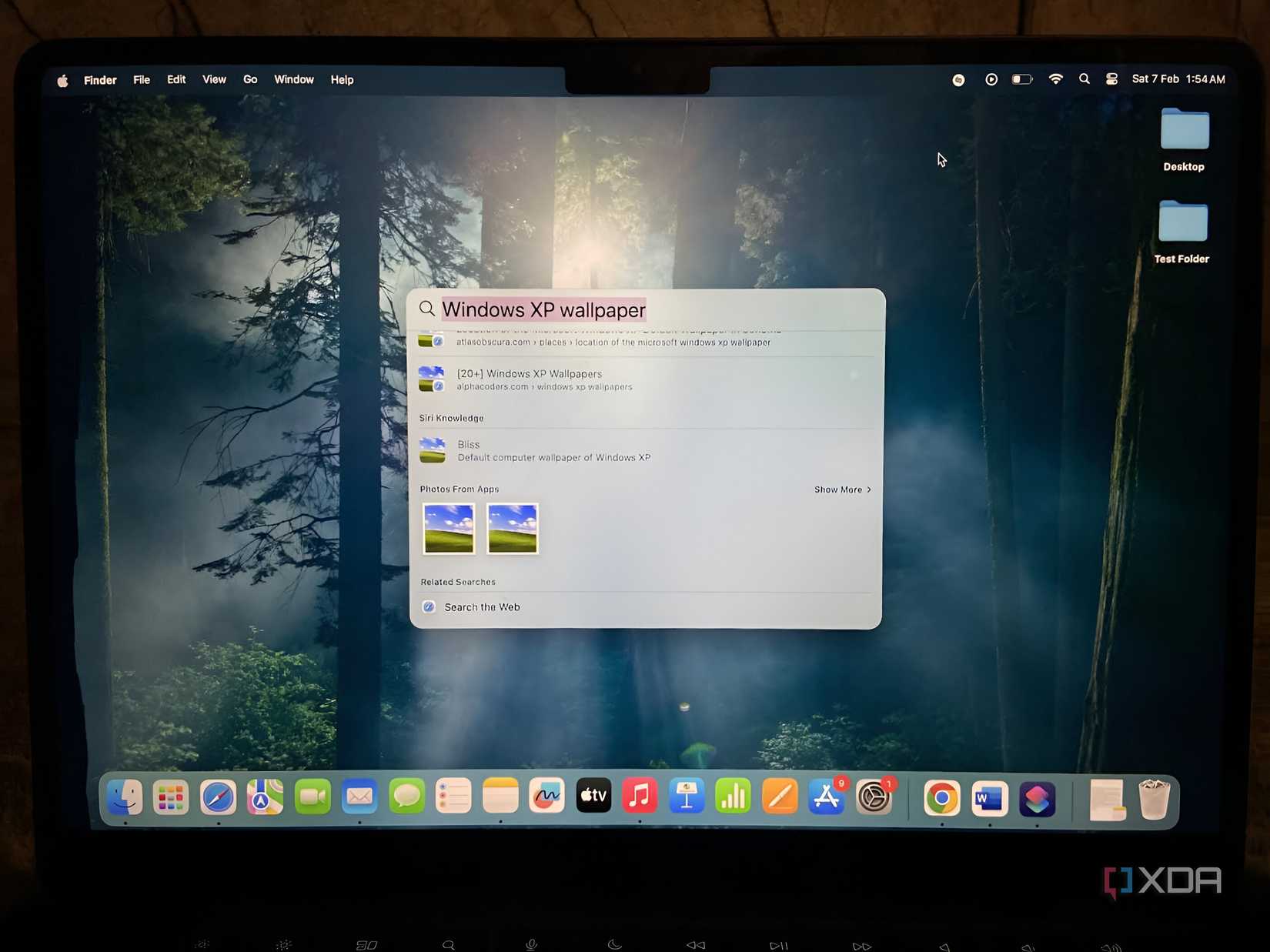Open the Finder menu
Viewport: 1270px width, 952px height.
click(100, 80)
